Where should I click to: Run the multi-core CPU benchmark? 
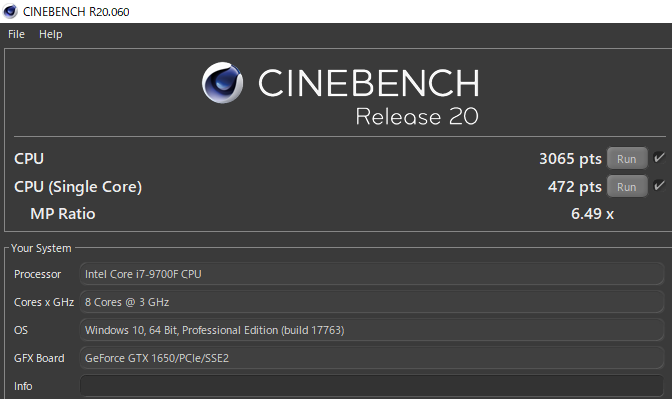[627, 159]
